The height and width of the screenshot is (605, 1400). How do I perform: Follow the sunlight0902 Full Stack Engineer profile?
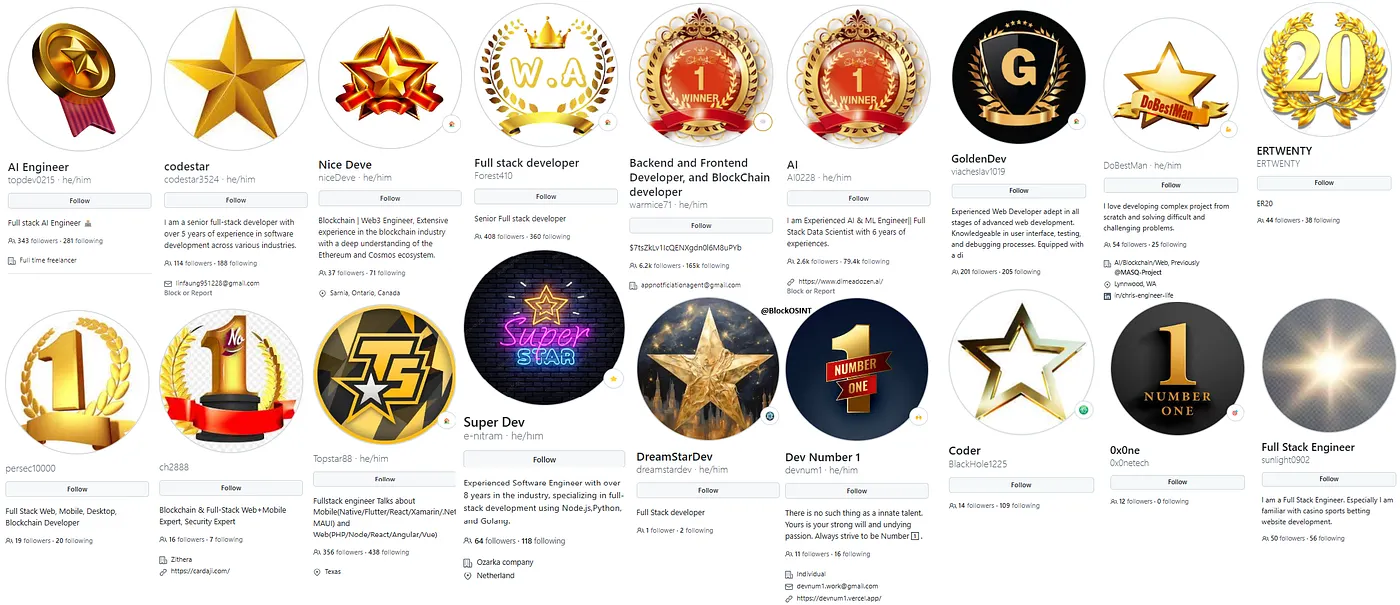coord(1328,479)
